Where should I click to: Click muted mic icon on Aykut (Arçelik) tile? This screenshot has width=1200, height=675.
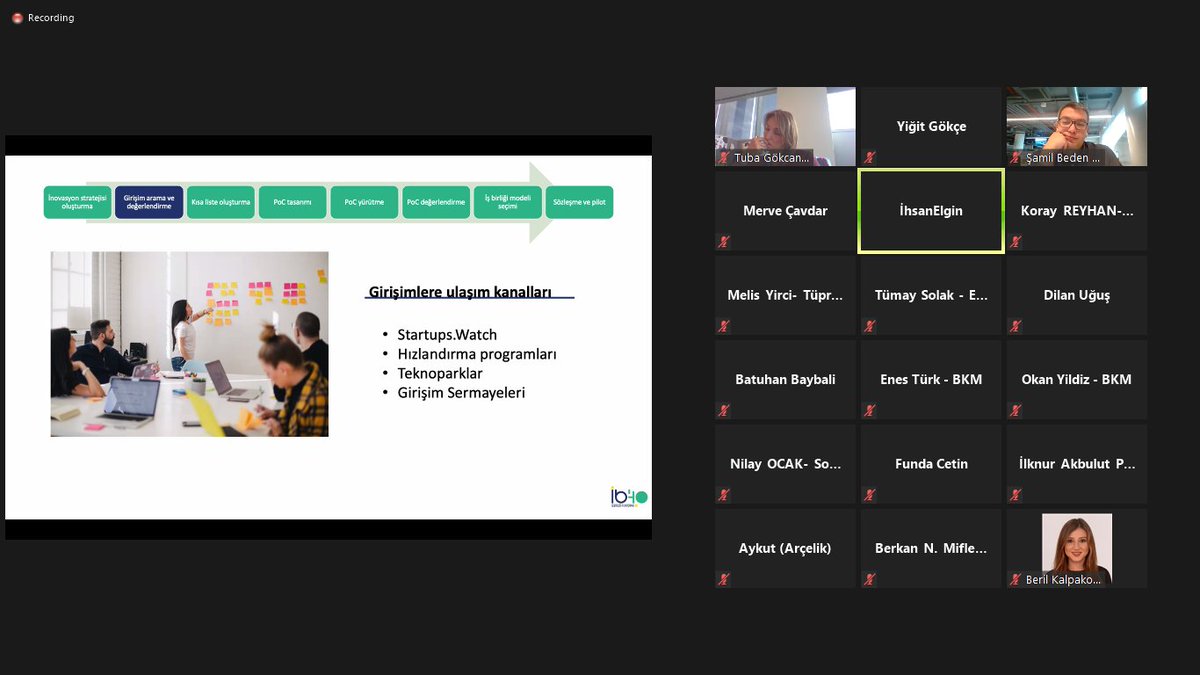(724, 579)
